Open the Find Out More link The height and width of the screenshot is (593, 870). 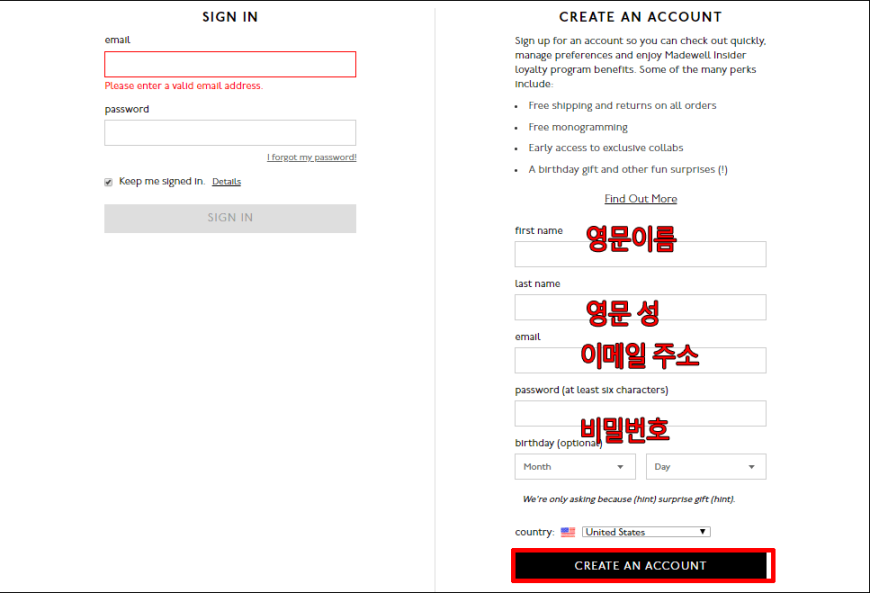640,199
